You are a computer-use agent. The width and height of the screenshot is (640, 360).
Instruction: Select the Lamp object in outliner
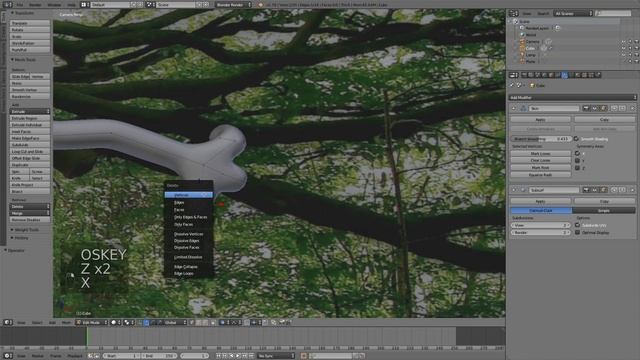point(531,55)
